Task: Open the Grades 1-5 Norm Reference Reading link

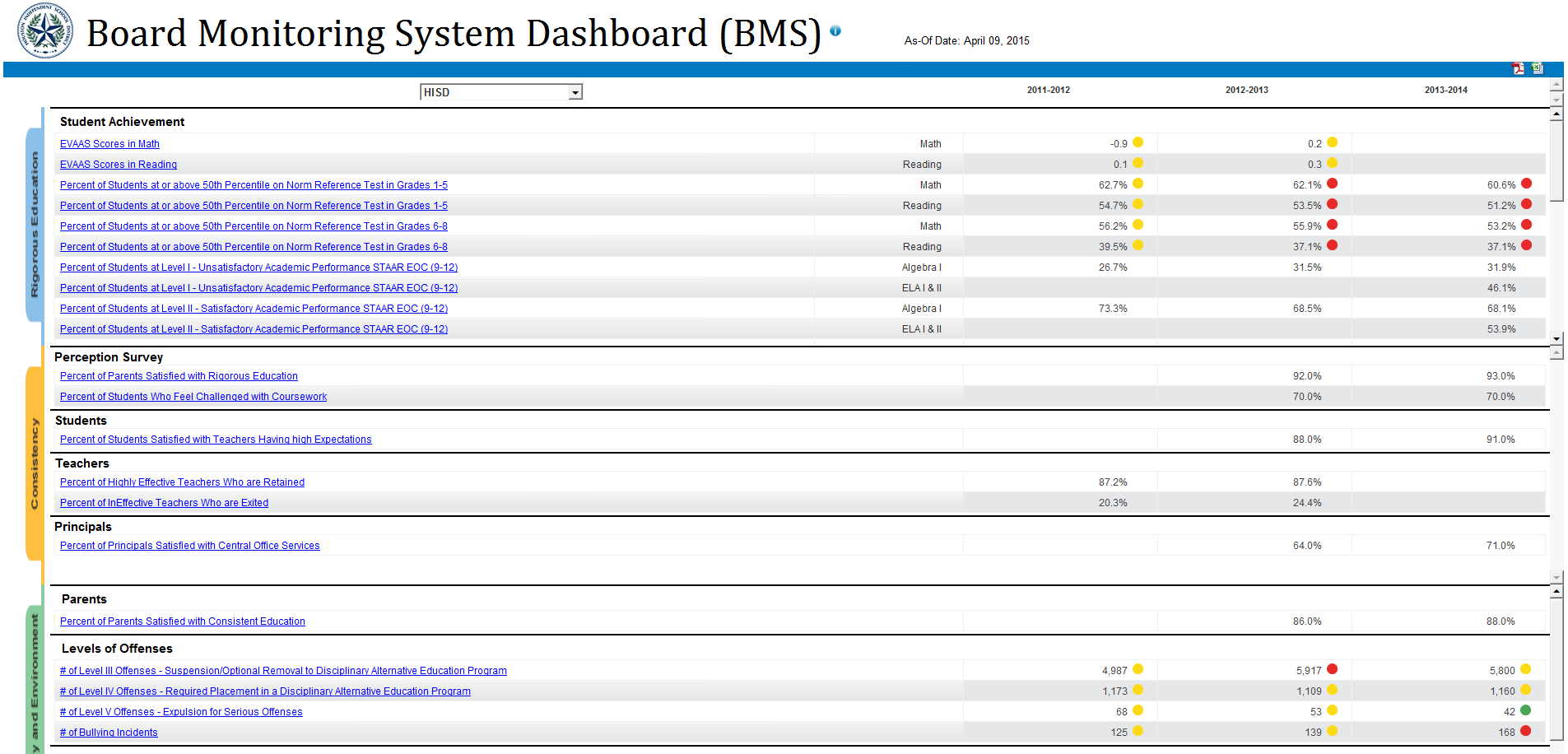Action: (x=254, y=206)
